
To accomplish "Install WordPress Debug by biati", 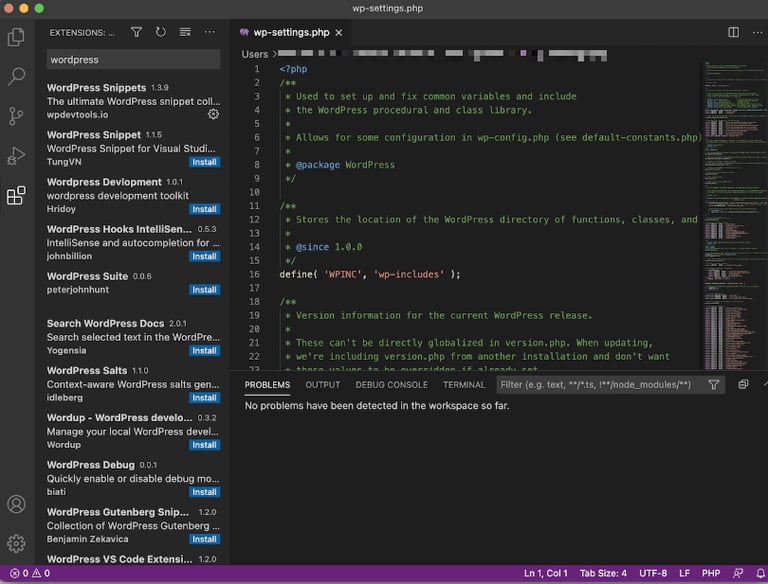I will coord(204,492).
